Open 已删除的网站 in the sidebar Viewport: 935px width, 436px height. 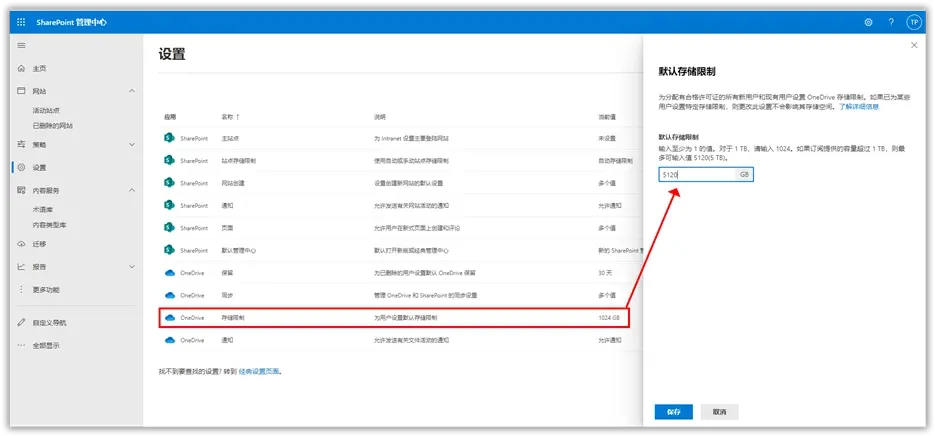53,126
